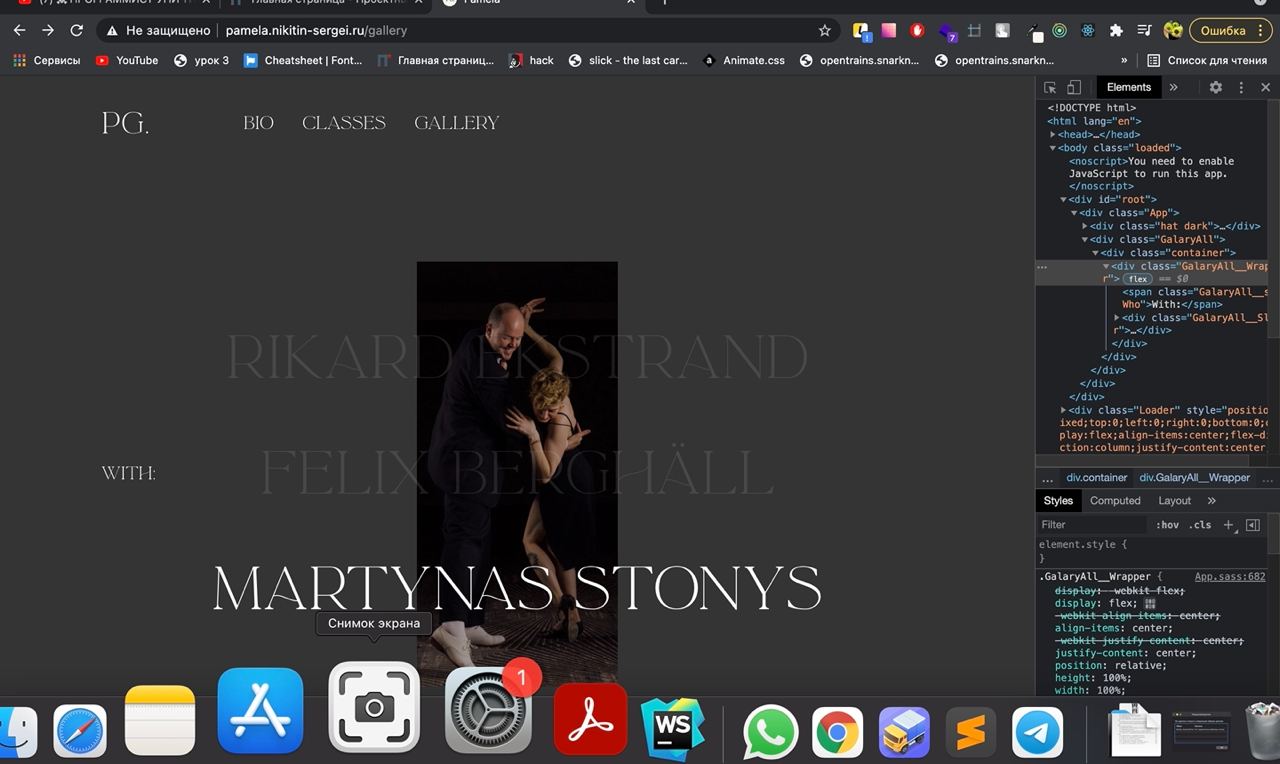
Task: Bookmark this page with the star icon
Action: pyautogui.click(x=824, y=30)
